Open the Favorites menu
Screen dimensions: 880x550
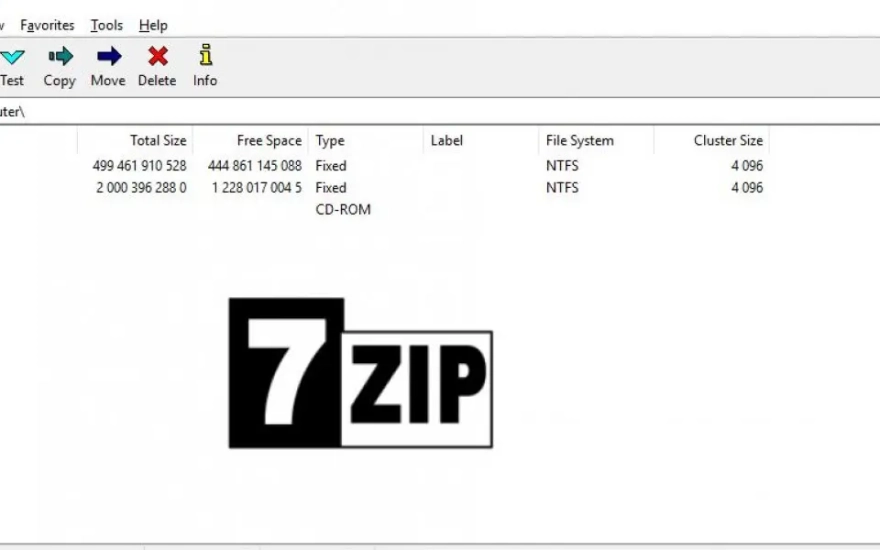point(47,25)
